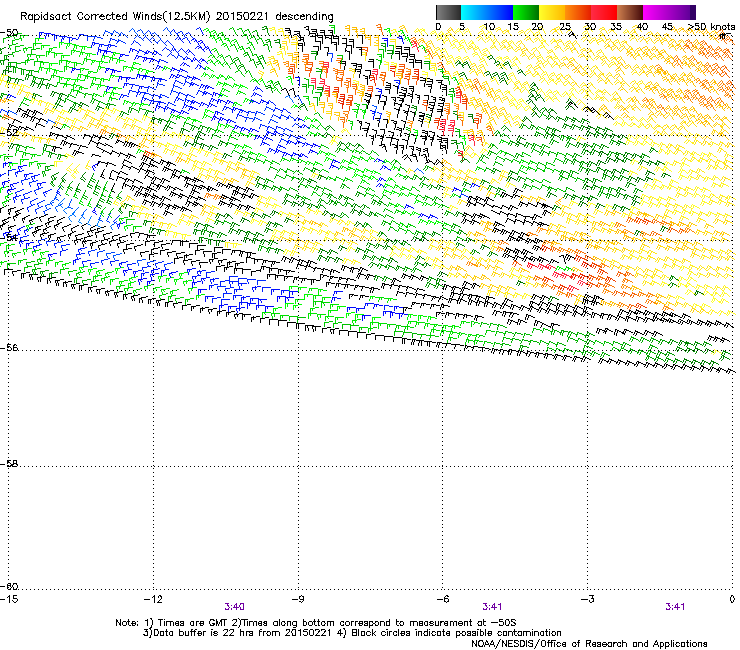This screenshot has height=650, width=740.
Task: Click the legend number 25
Action: tap(565, 27)
